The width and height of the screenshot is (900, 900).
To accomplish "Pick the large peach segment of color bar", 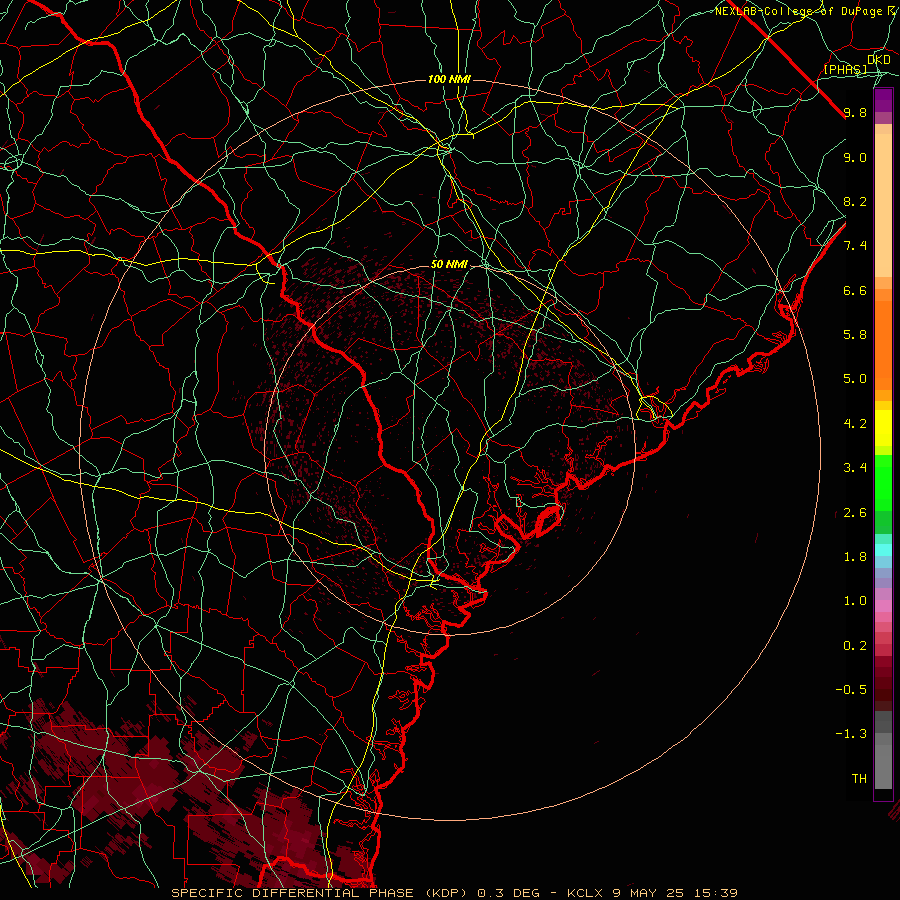I will [x=883, y=205].
